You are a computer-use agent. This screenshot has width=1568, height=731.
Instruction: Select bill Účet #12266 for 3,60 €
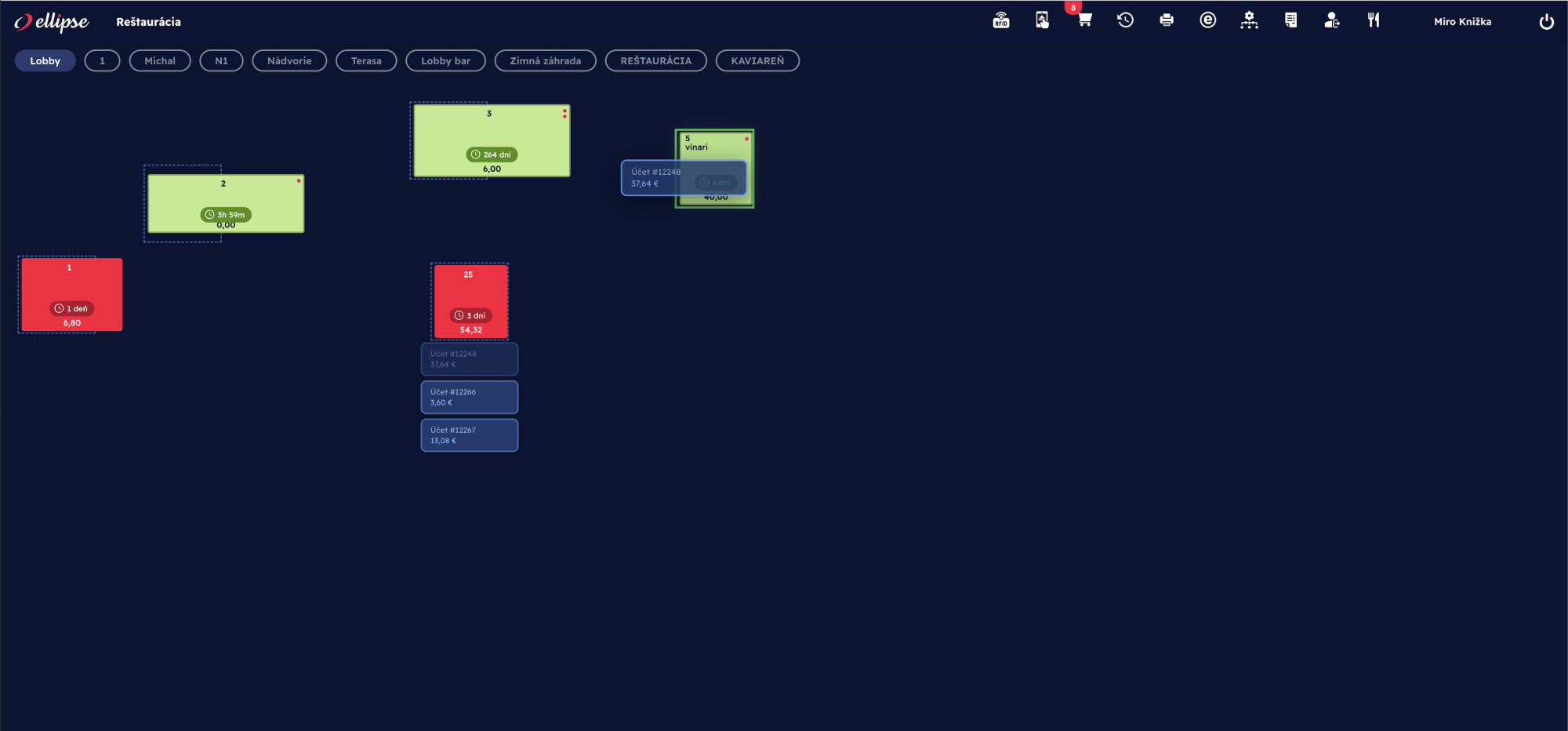point(469,397)
